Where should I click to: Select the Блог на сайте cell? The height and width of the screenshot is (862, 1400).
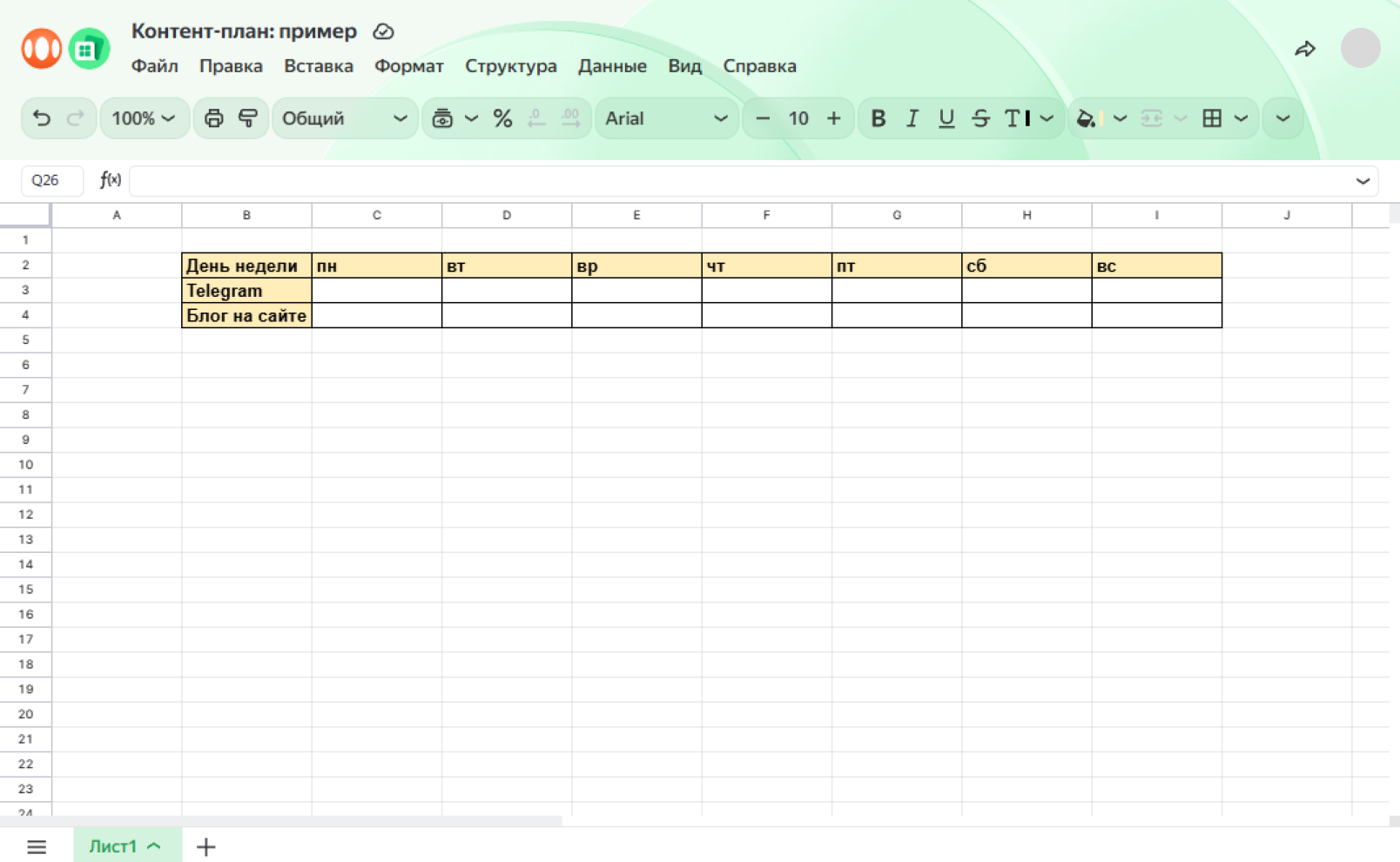coord(246,315)
